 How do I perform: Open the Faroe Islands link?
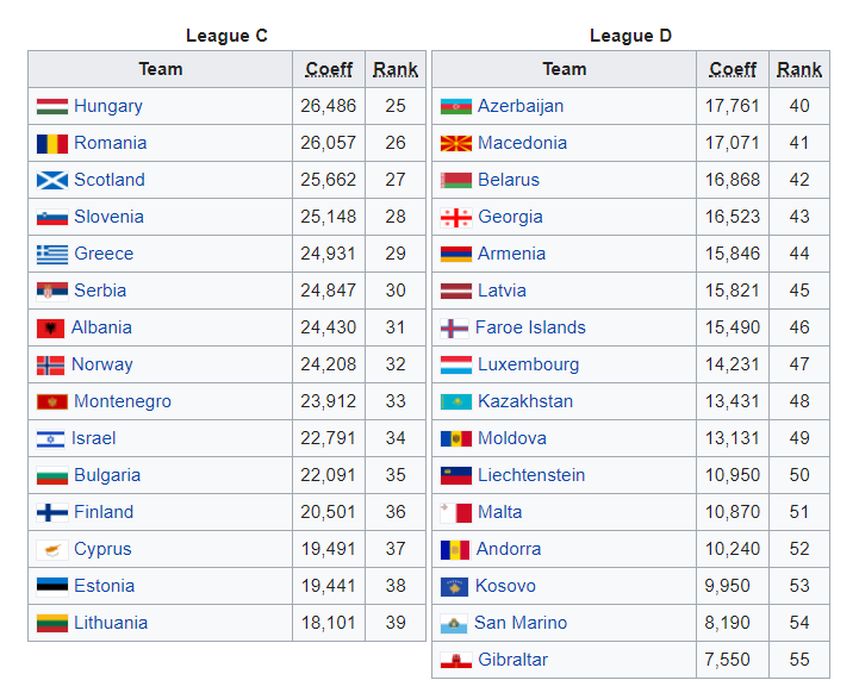[x=530, y=328]
